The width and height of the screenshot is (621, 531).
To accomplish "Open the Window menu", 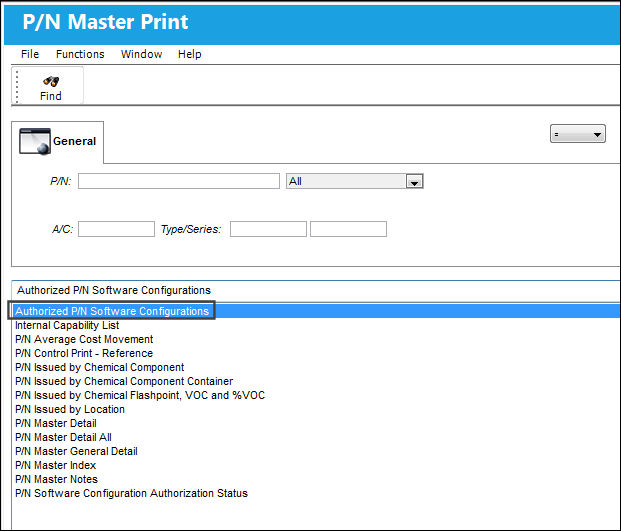I will coord(141,54).
